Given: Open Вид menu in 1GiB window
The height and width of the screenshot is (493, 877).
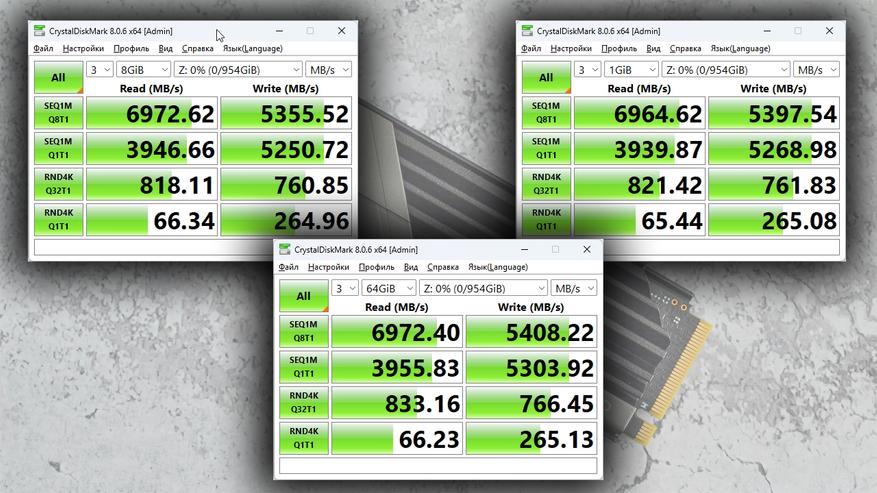Looking at the screenshot, I should 653,49.
